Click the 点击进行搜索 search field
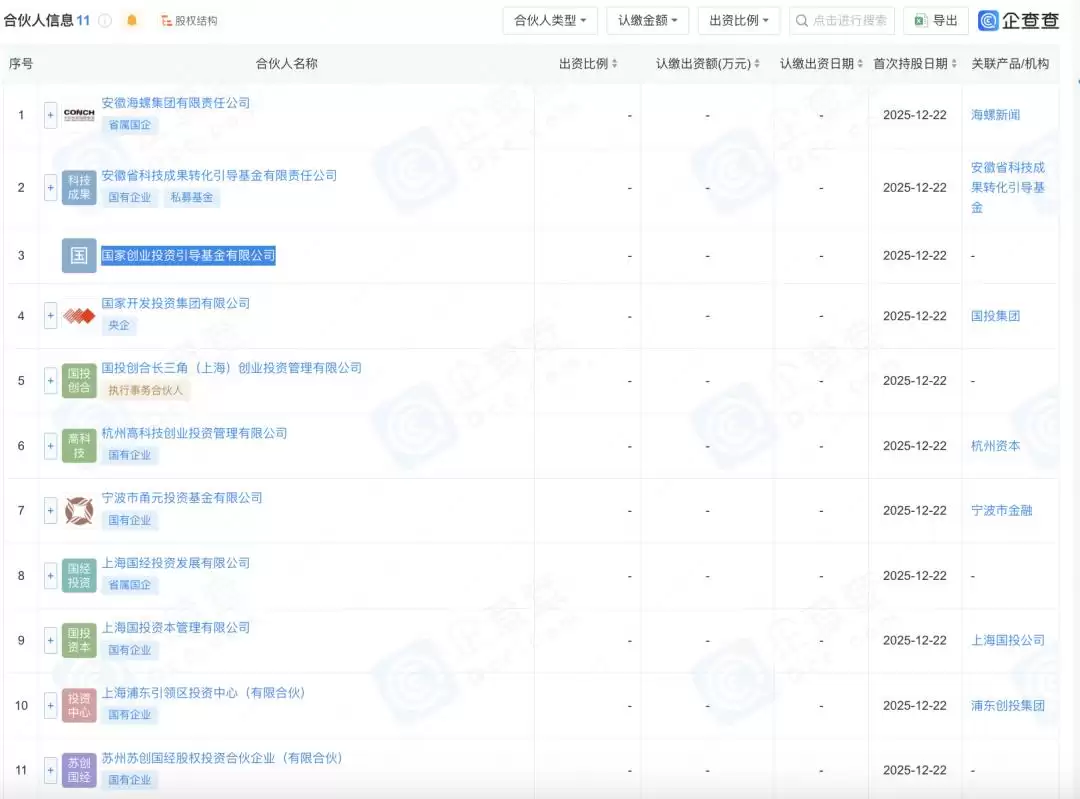 [841, 21]
